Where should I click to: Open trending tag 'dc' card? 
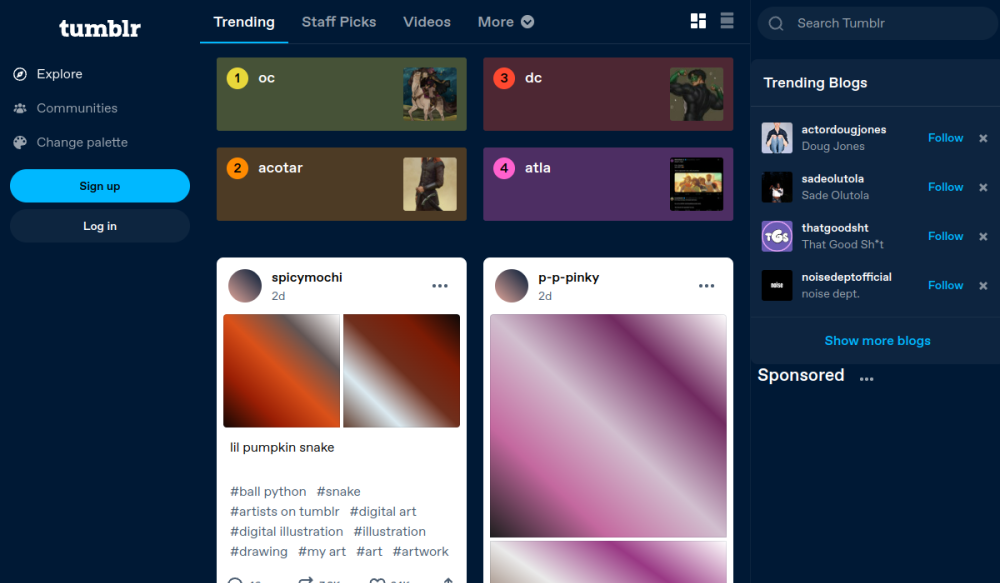point(608,94)
